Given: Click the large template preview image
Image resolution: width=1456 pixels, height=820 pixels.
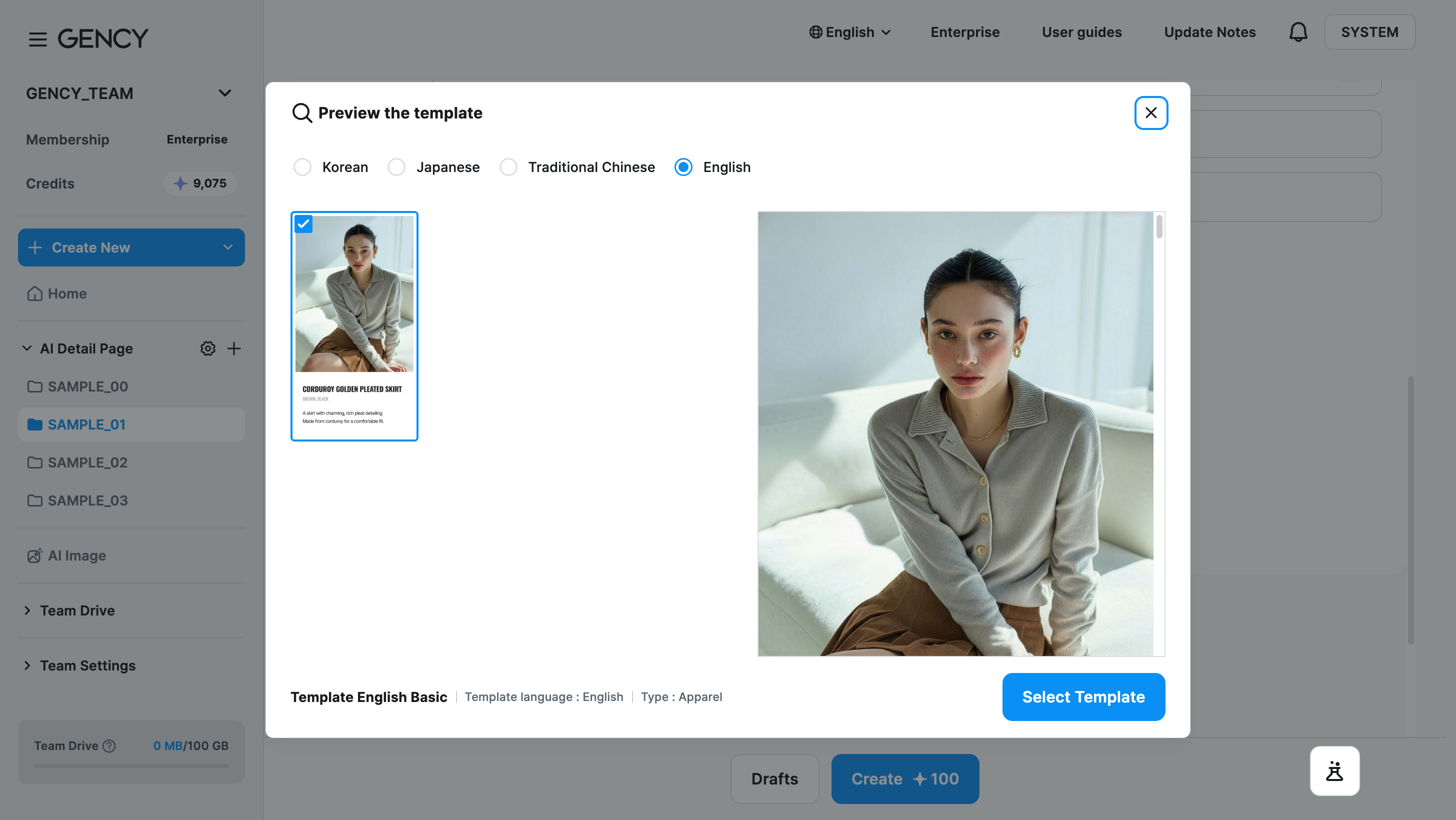Looking at the screenshot, I should click(955, 434).
